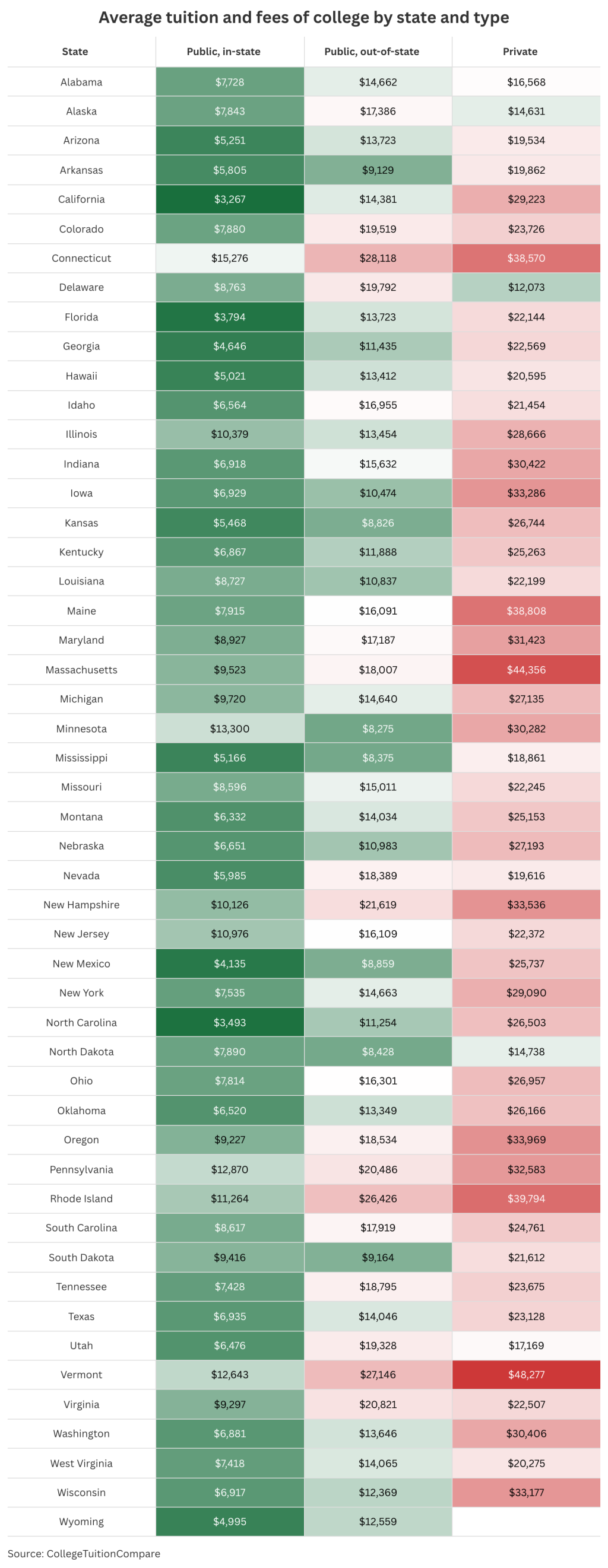This screenshot has height=1568, width=608.
Task: Click Maine's $38,808 private tuition cell
Action: click(x=525, y=610)
